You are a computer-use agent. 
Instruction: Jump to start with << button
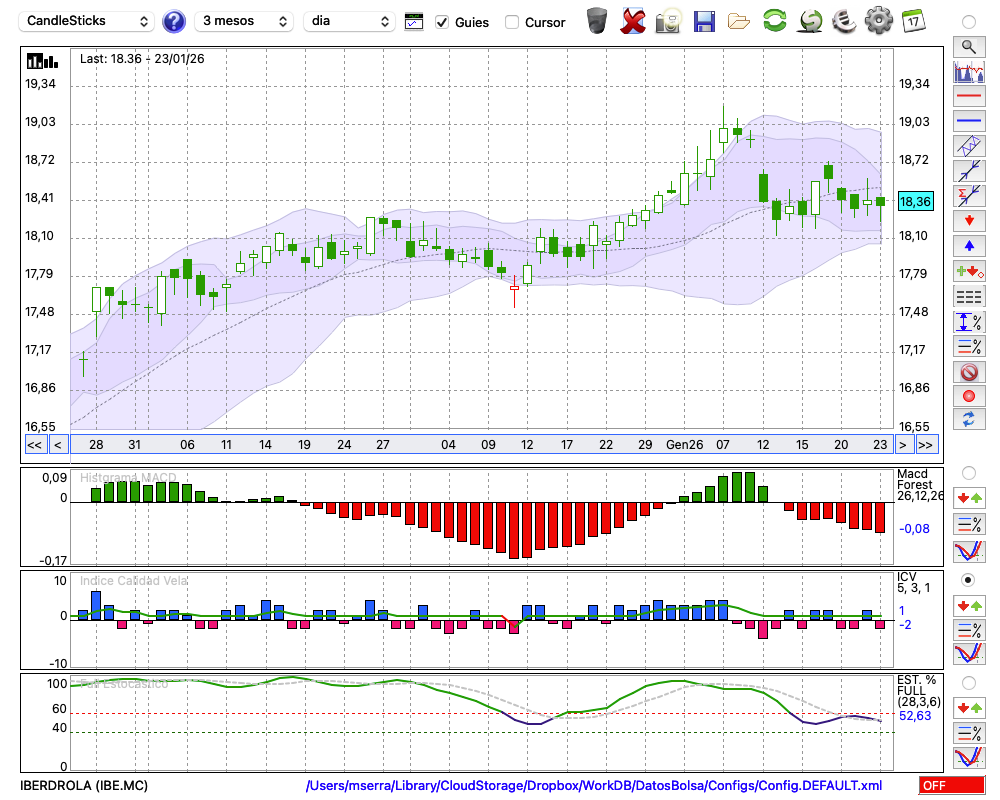35,445
